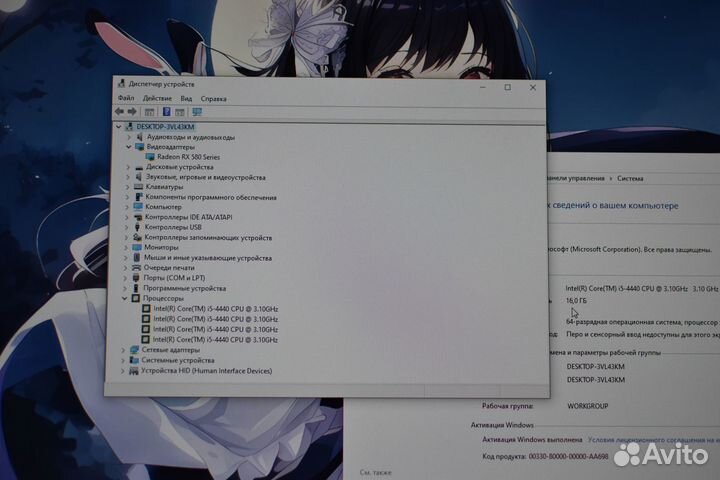Toggle console tree with toolbar icon

point(149,112)
